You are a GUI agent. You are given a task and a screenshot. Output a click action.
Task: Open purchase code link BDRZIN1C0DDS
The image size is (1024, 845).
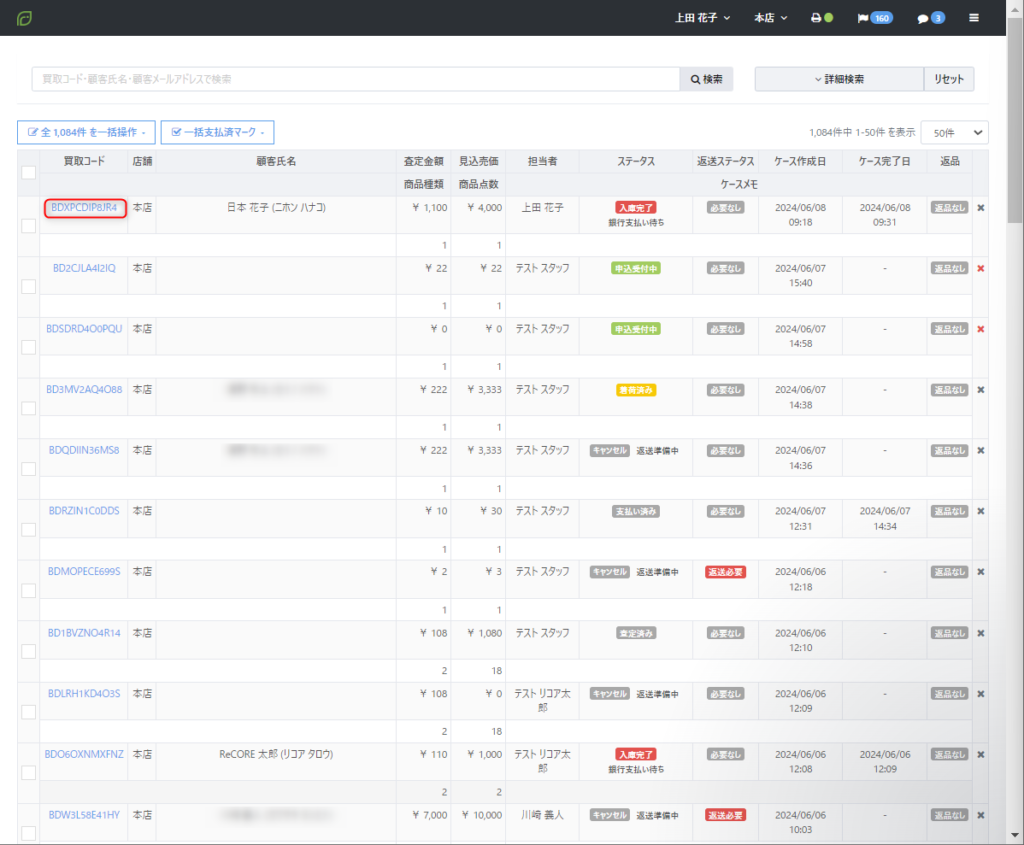84,511
